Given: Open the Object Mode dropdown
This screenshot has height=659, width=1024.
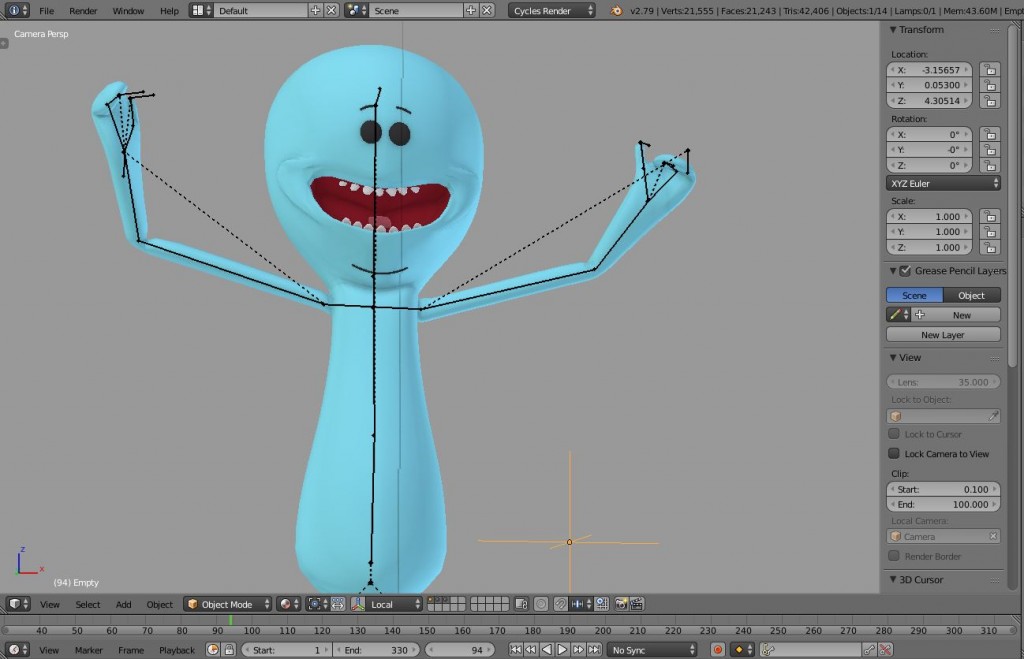Looking at the screenshot, I should [x=228, y=604].
